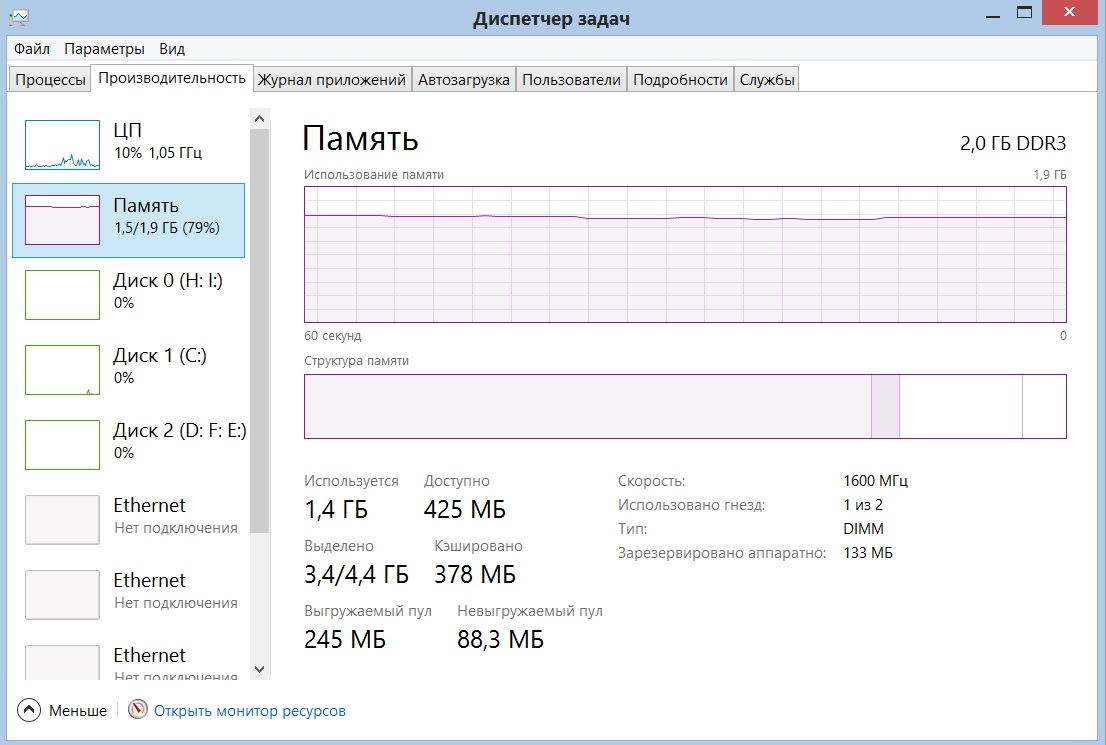Select the ЦП item in the sidebar
The height and width of the screenshot is (745, 1106).
[128, 145]
